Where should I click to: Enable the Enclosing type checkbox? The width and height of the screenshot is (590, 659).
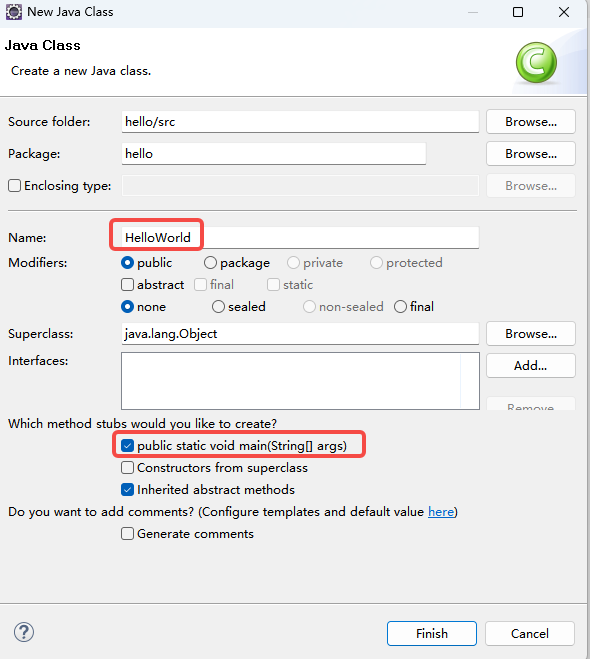pyautogui.click(x=14, y=185)
